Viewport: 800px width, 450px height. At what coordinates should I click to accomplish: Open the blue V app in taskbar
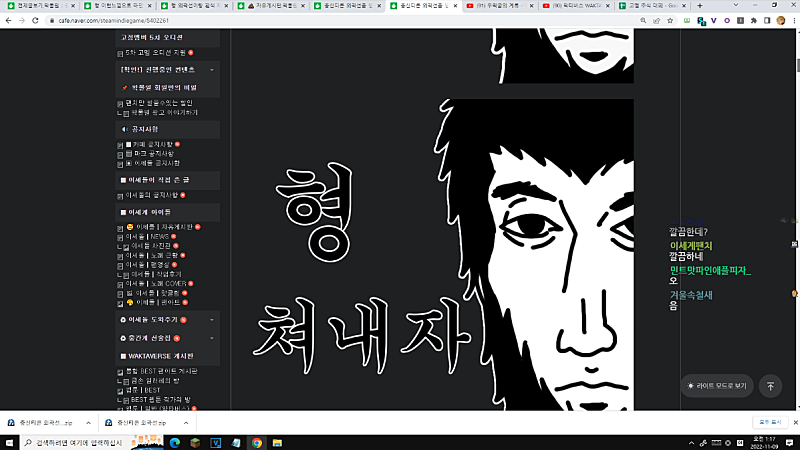[x=215, y=443]
